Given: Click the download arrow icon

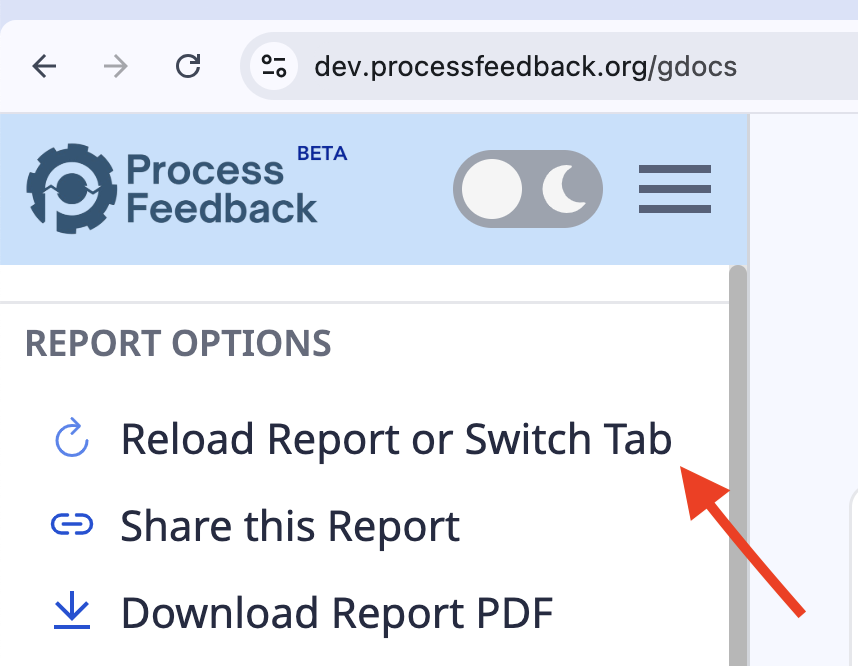Looking at the screenshot, I should coord(71,612).
